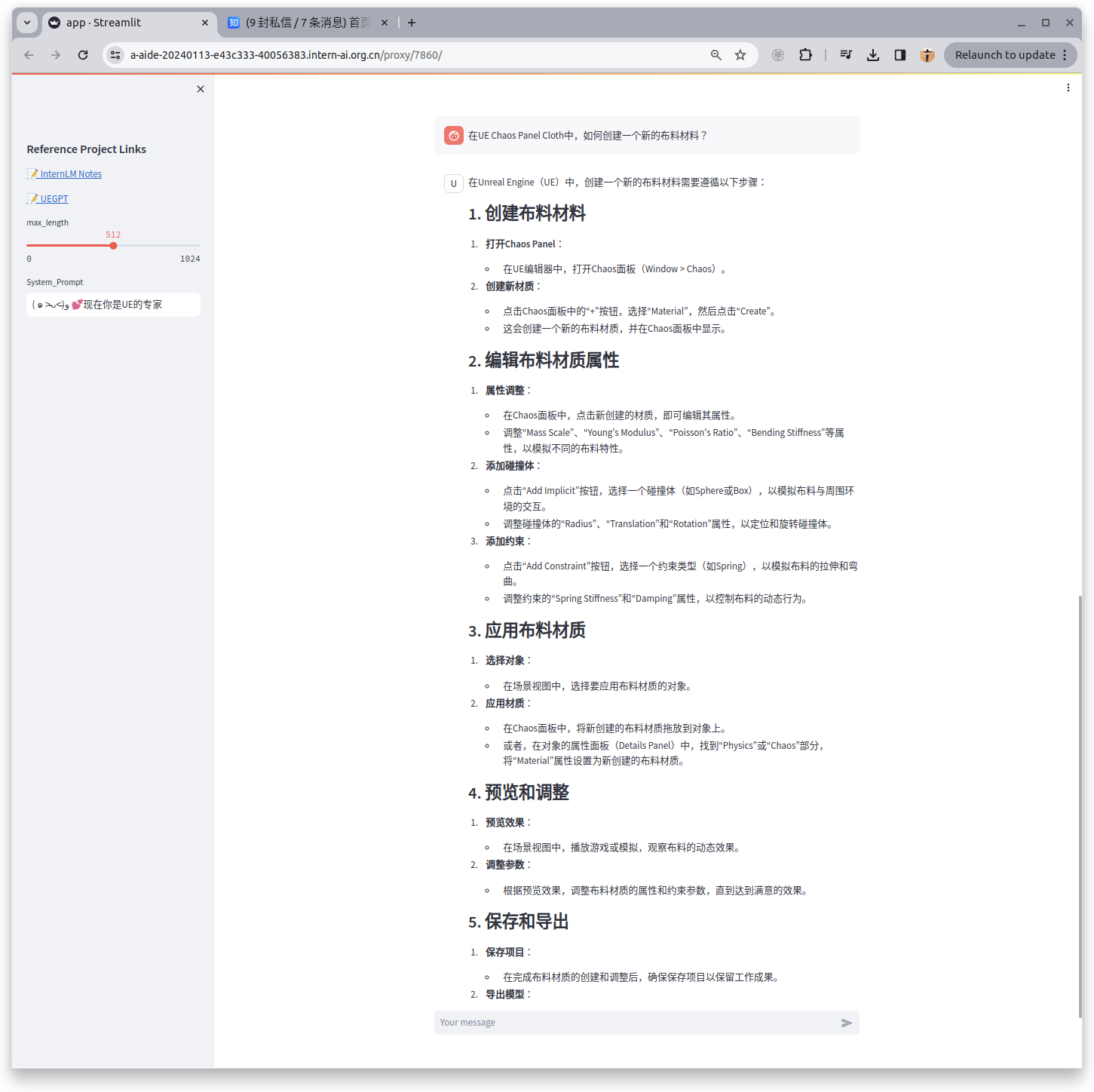Close the Zhihu tab
This screenshot has width=1094, height=1092.
point(385,23)
